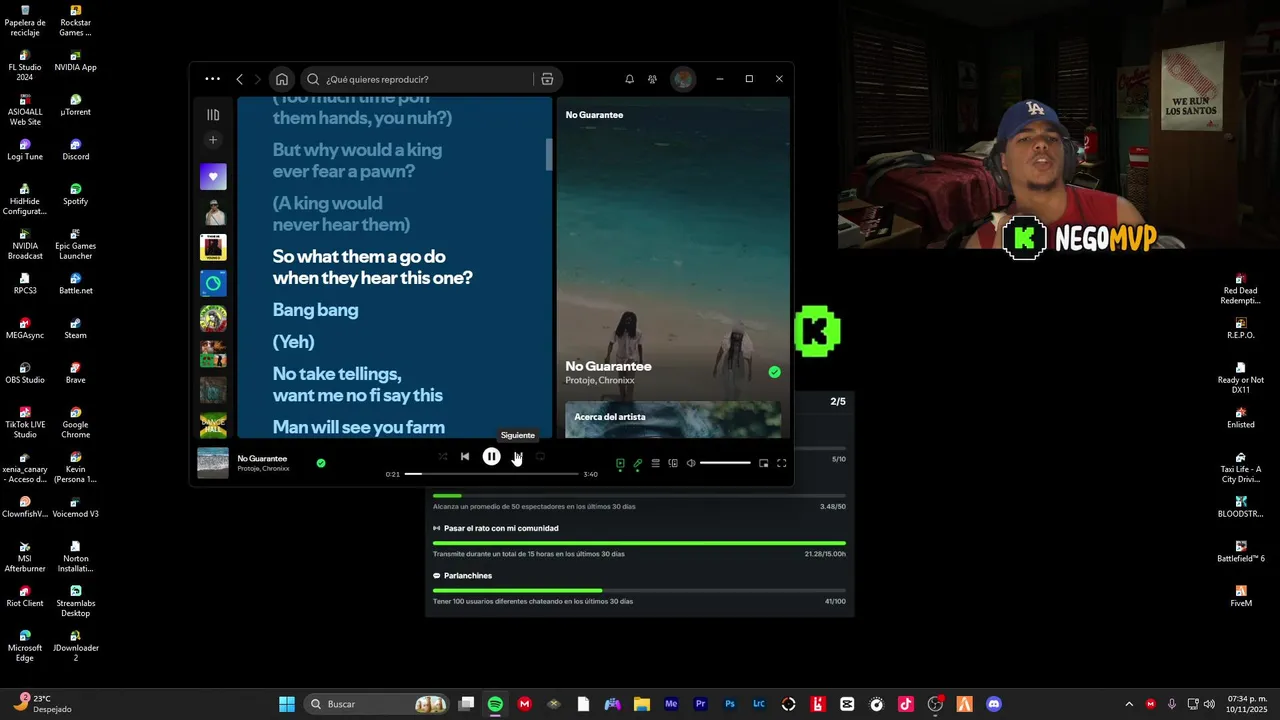The height and width of the screenshot is (720, 1280).
Task: Skip to next track (Siguiente)
Action: 517,456
